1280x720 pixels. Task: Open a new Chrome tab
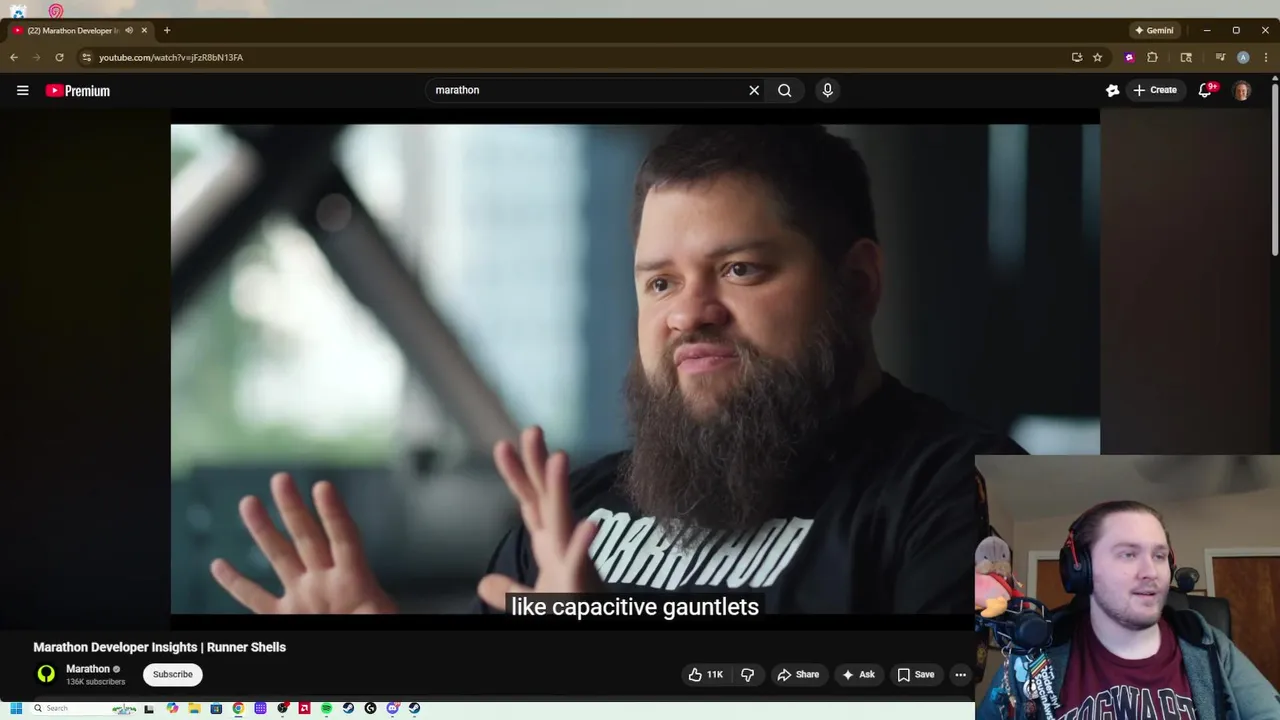point(167,30)
